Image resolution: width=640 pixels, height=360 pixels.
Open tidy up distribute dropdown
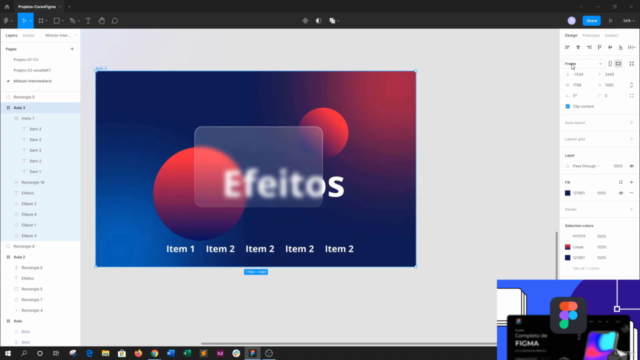pos(631,47)
